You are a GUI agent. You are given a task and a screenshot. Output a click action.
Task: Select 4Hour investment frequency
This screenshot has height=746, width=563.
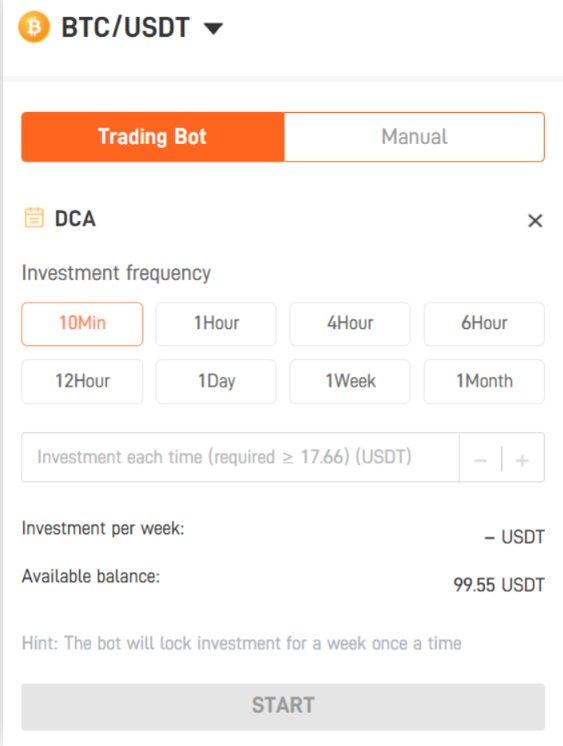click(x=350, y=324)
